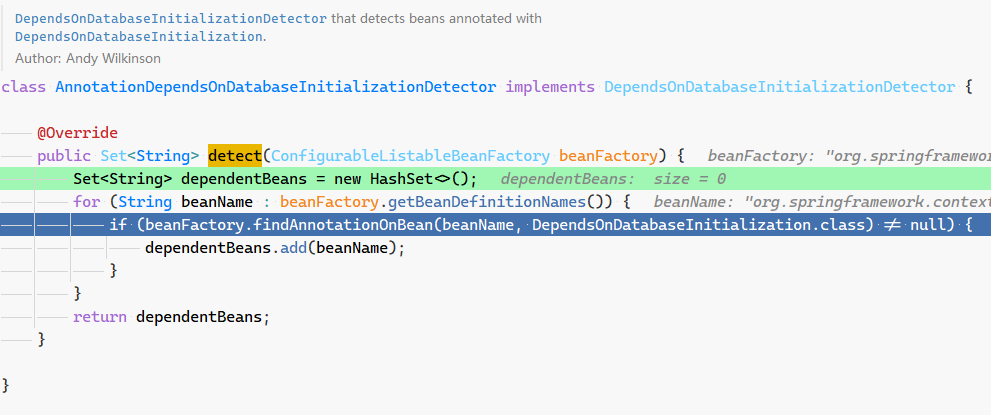Click the ConfigurableListableBeanFactory parameter type

(x=411, y=156)
